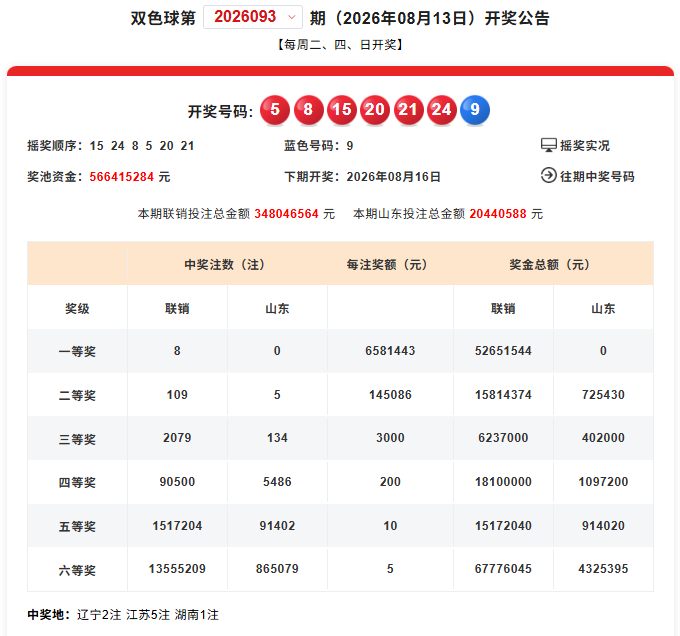This screenshot has width=680, height=636.
Task: Select third prize count 2079
Action: (177, 437)
